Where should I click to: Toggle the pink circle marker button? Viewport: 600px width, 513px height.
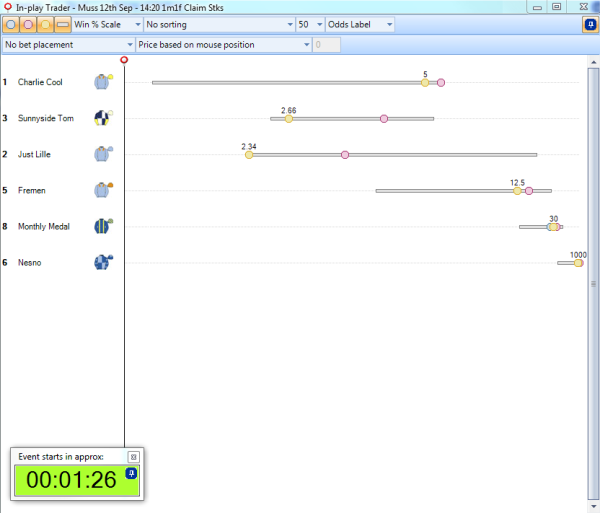[29, 24]
